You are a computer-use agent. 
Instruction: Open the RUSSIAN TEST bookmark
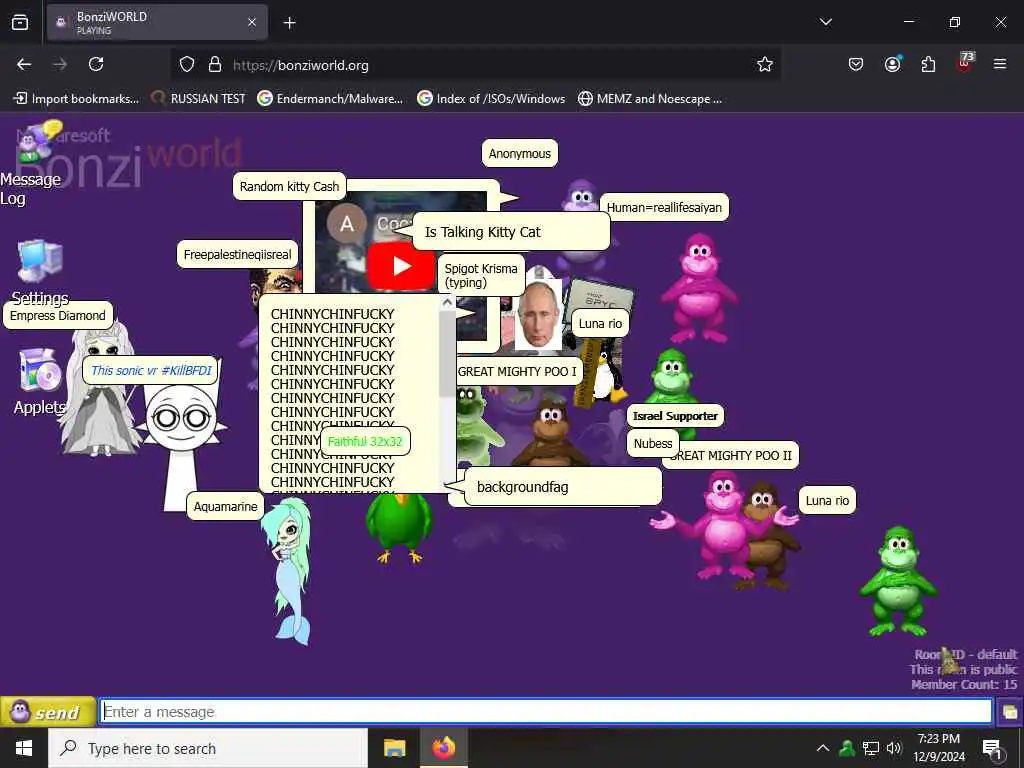coord(199,99)
